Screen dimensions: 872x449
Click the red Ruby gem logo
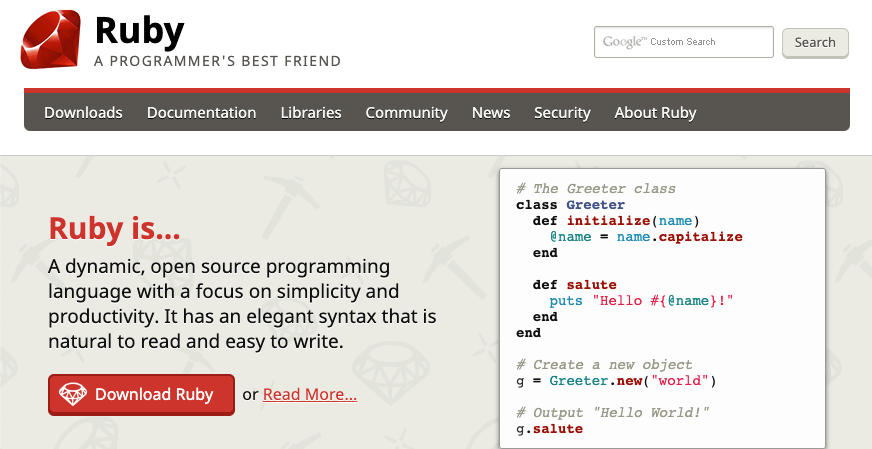[50, 40]
